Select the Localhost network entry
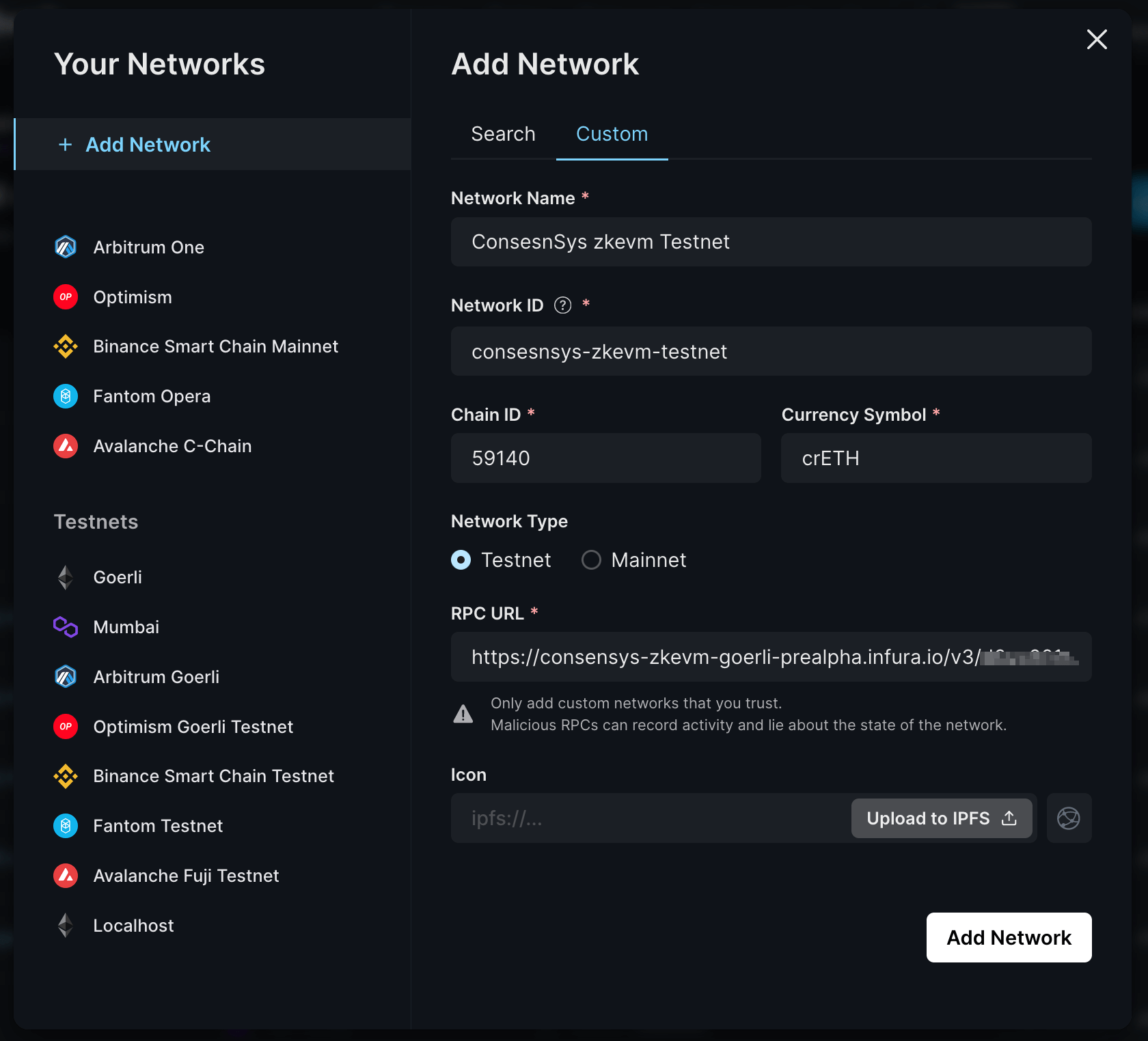The image size is (1148, 1041). tap(133, 925)
